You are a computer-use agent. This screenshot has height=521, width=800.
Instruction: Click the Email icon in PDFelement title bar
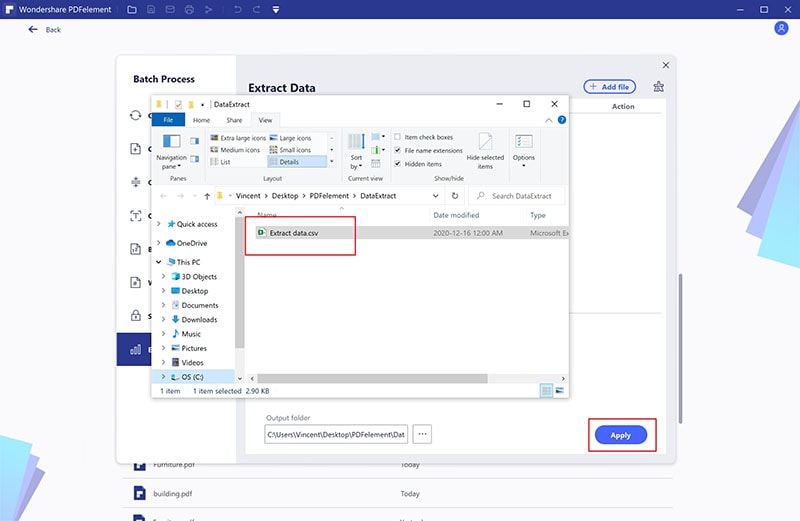pyautogui.click(x=170, y=9)
